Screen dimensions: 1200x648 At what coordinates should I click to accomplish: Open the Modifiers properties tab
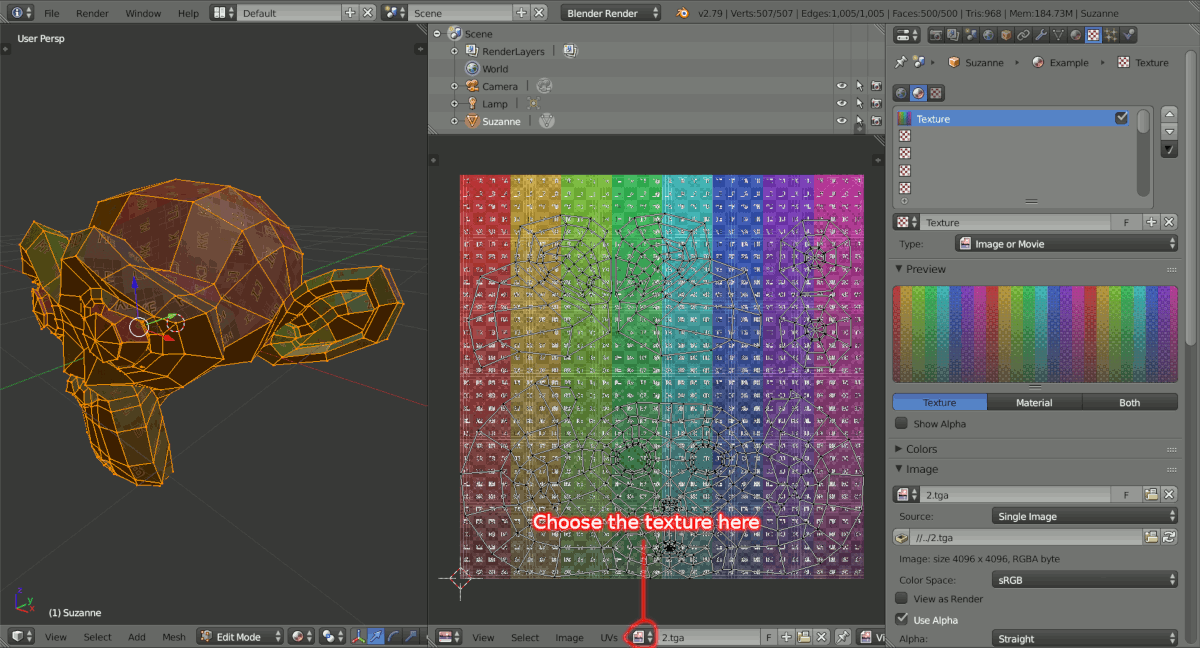click(x=1041, y=34)
